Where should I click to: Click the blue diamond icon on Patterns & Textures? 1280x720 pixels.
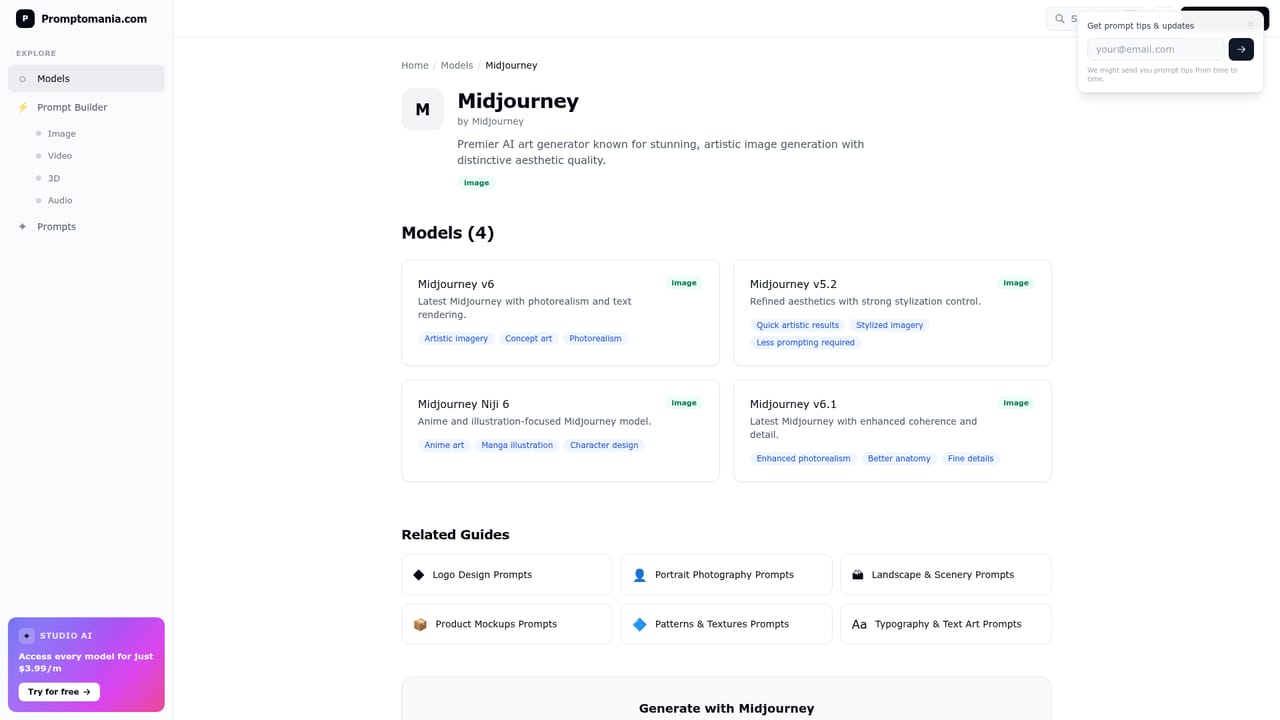(x=640, y=624)
